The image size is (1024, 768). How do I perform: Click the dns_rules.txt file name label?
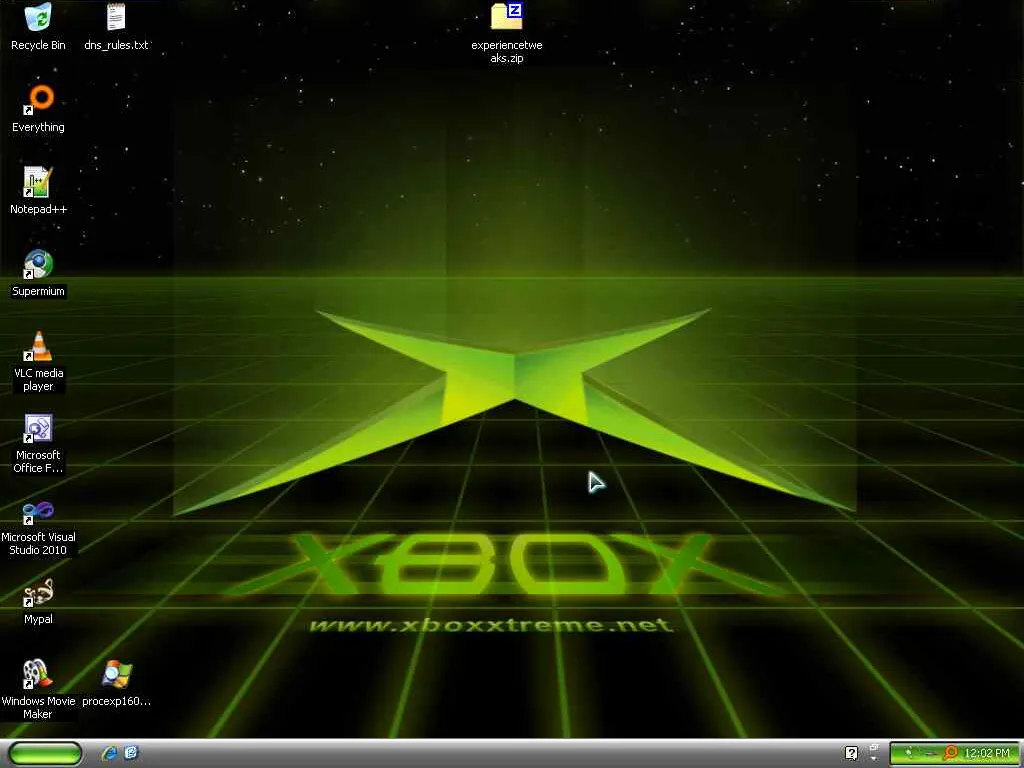coord(116,45)
